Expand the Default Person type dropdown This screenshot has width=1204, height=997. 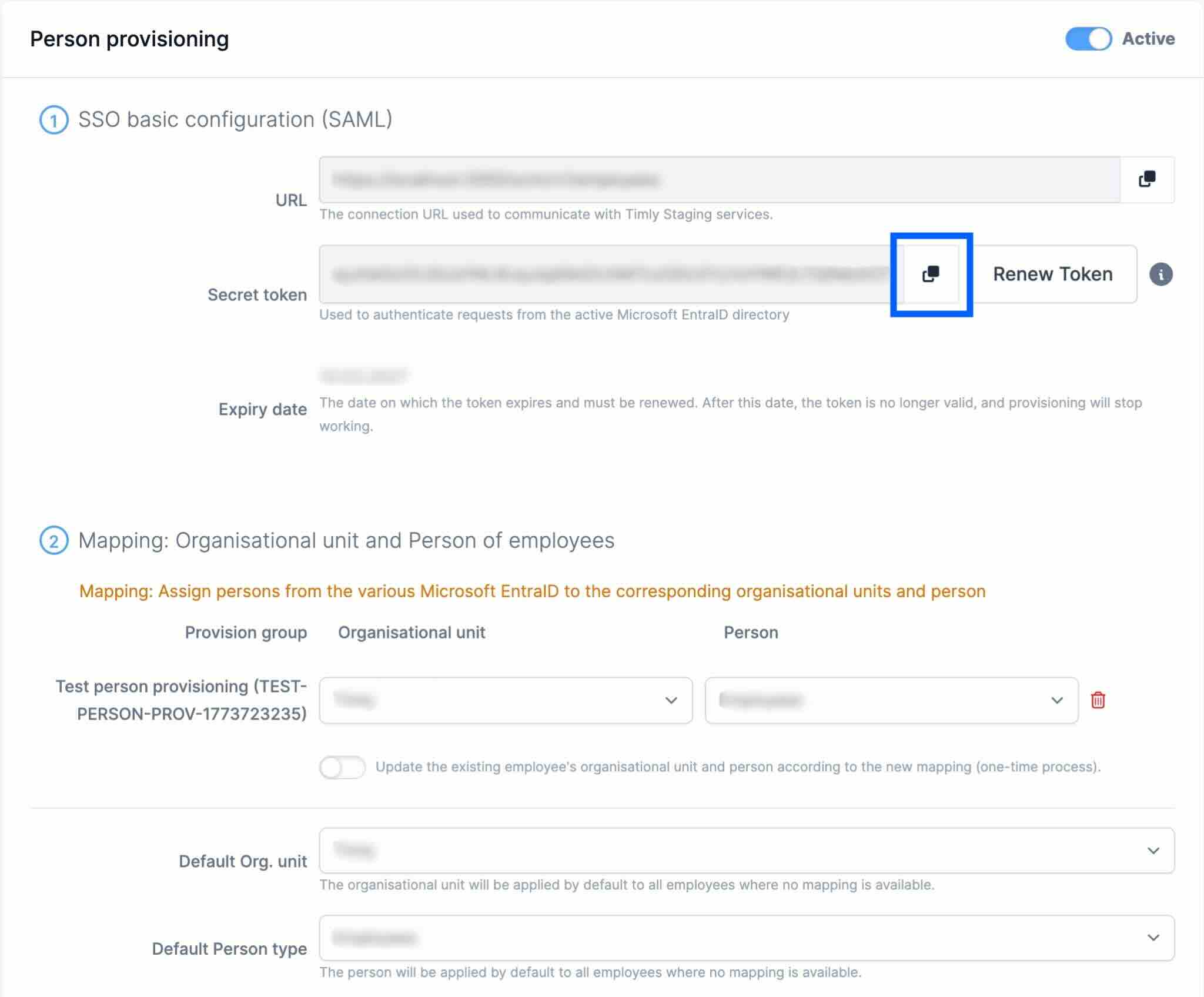point(747,938)
